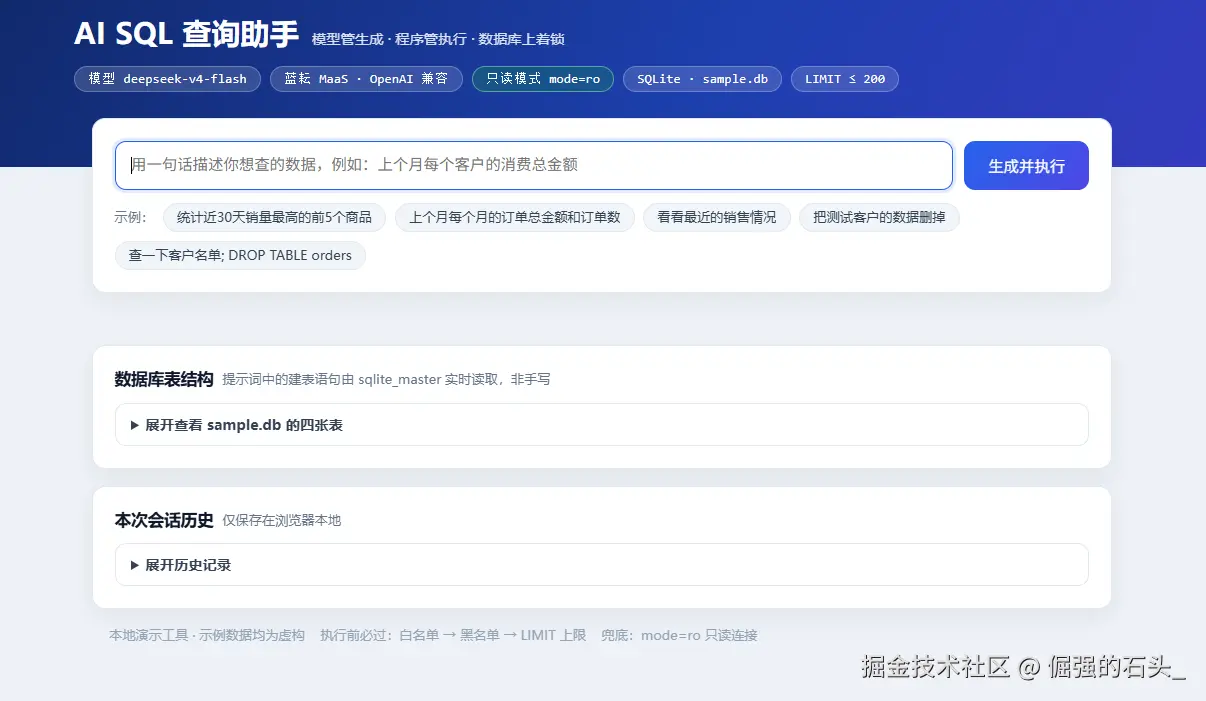Screen dimensions: 1206x701
Task: Click the LIMIT ≤ 200 badge
Action: click(845, 79)
